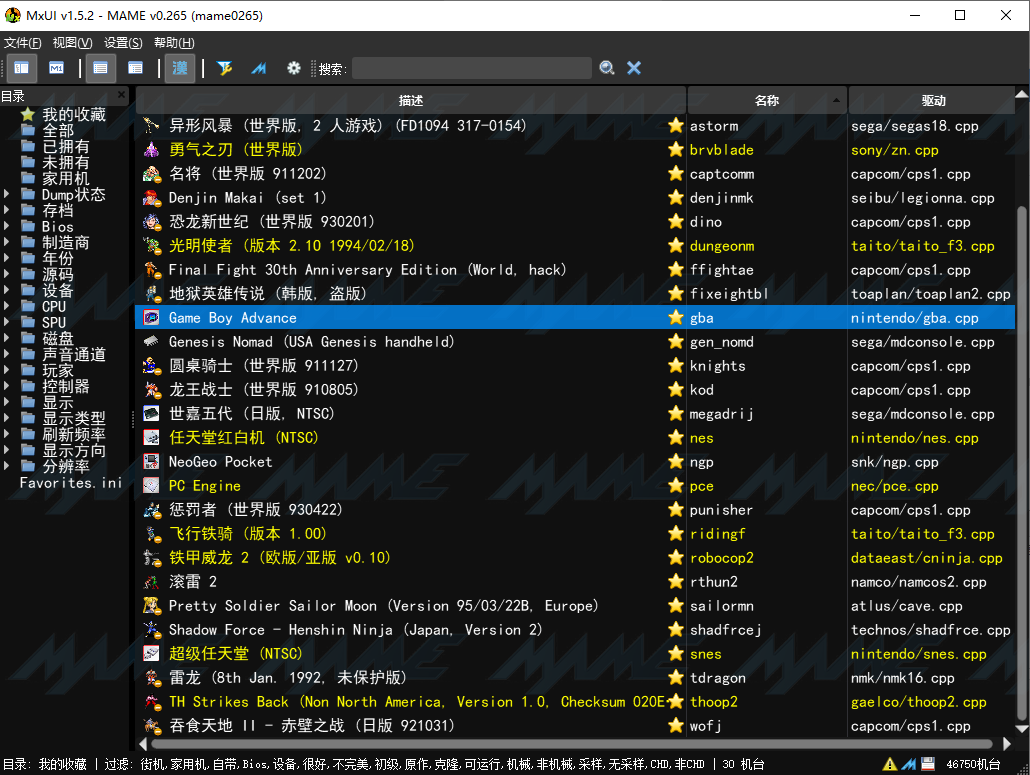Click the favorite star beside wofj
This screenshot has height=775, width=1030.
point(676,726)
